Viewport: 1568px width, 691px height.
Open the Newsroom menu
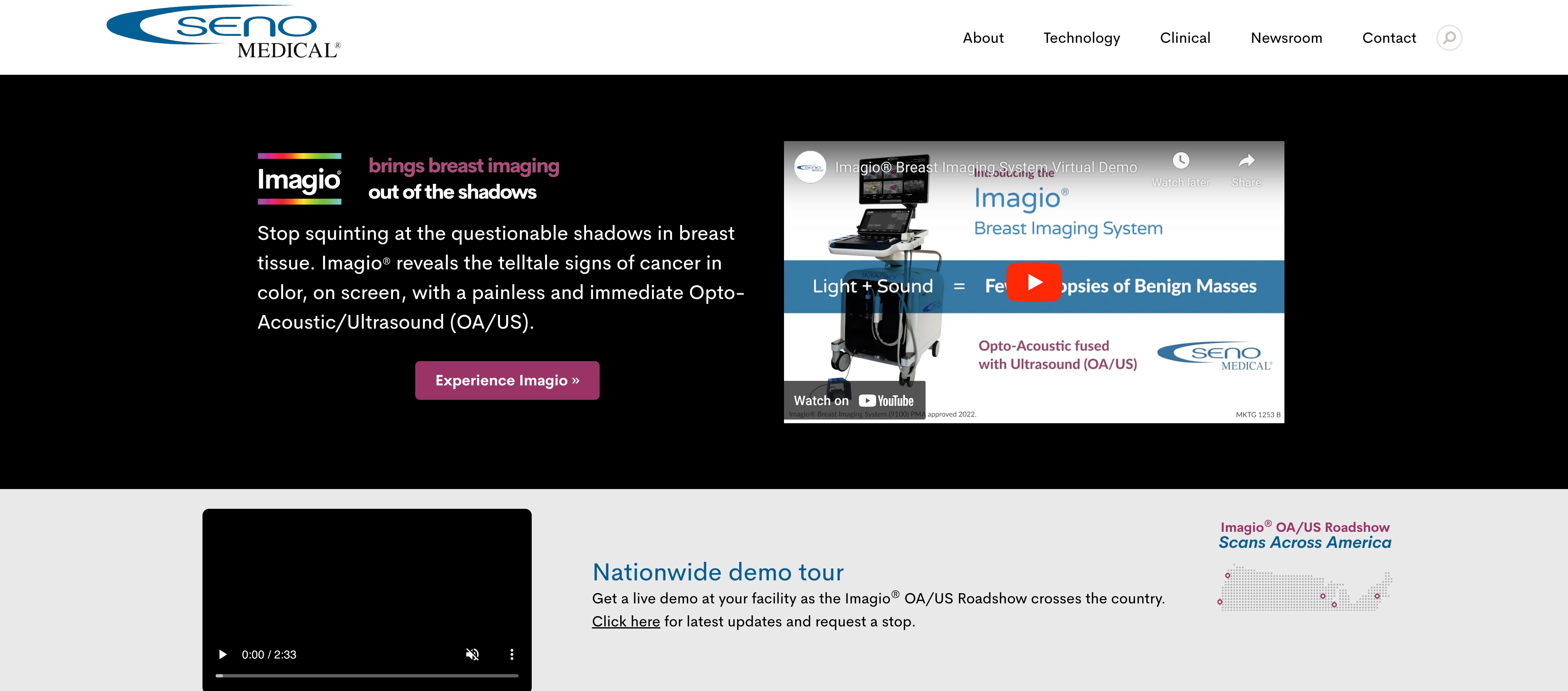(x=1286, y=38)
